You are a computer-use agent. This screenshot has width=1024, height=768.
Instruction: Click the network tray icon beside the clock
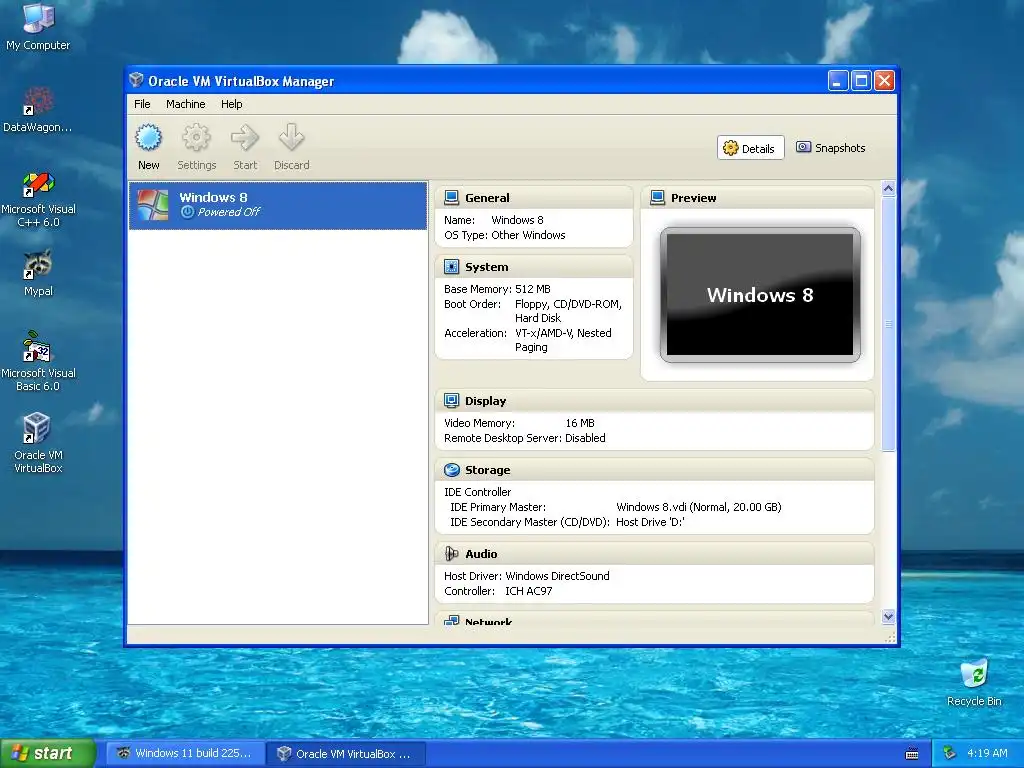click(x=950, y=753)
